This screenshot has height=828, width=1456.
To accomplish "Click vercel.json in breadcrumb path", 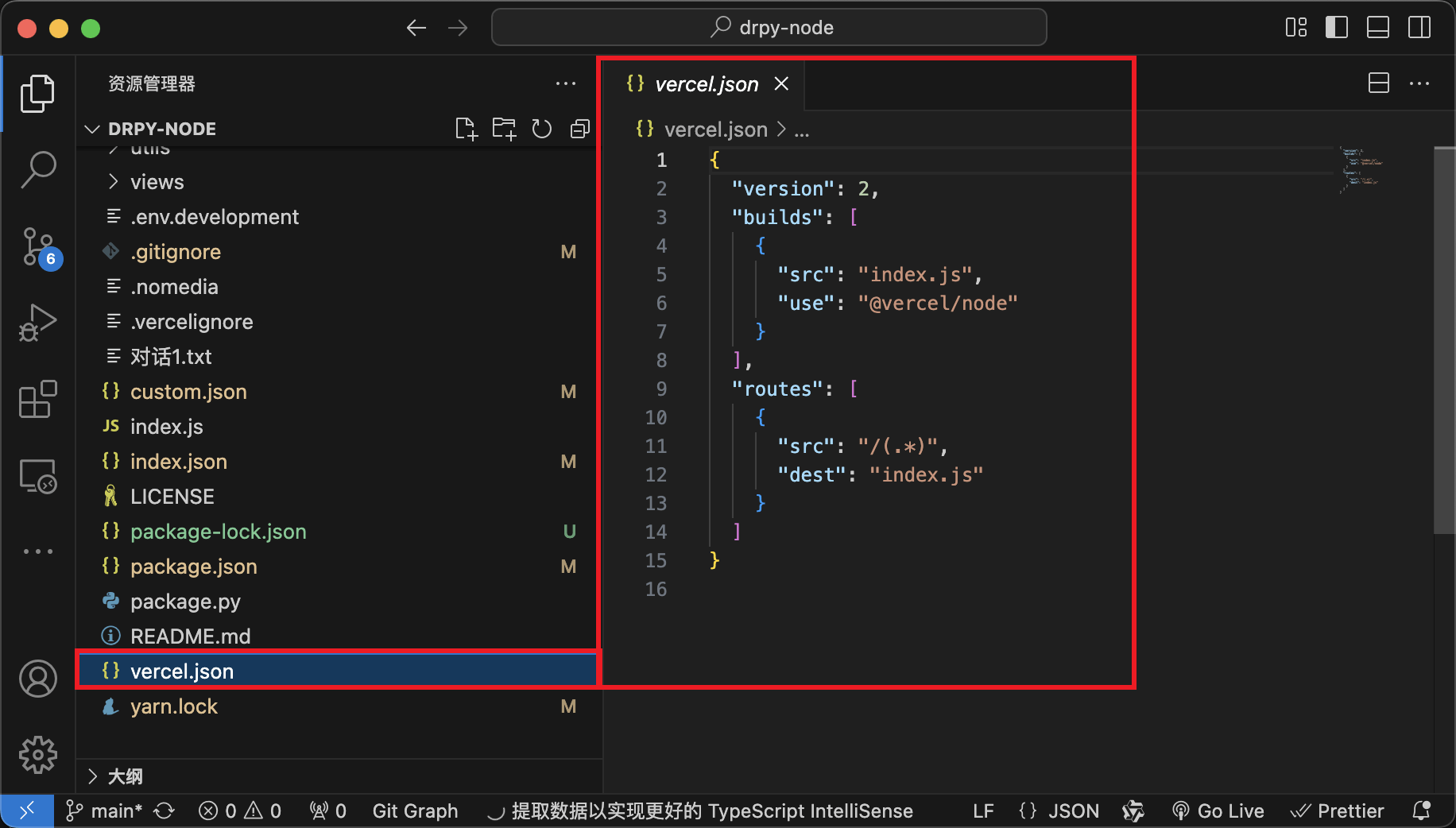I will pyautogui.click(x=716, y=130).
